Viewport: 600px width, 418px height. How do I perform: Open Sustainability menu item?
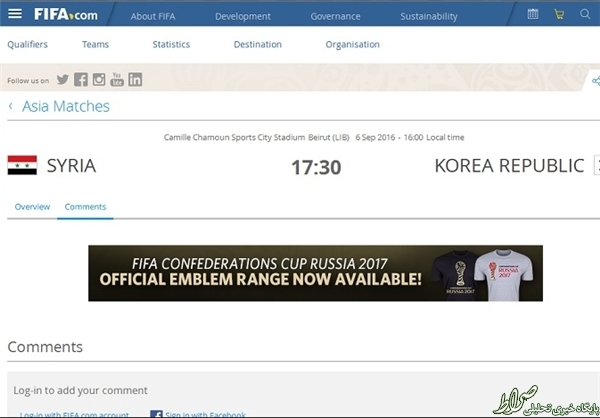pyautogui.click(x=429, y=16)
